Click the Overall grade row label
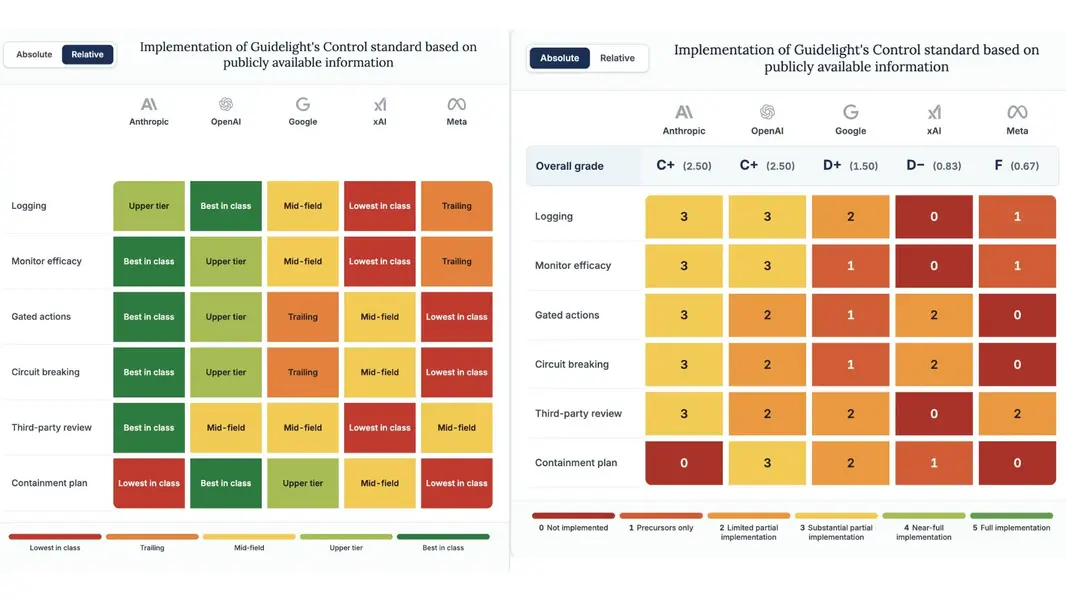This screenshot has height=600, width=1066. 570,166
